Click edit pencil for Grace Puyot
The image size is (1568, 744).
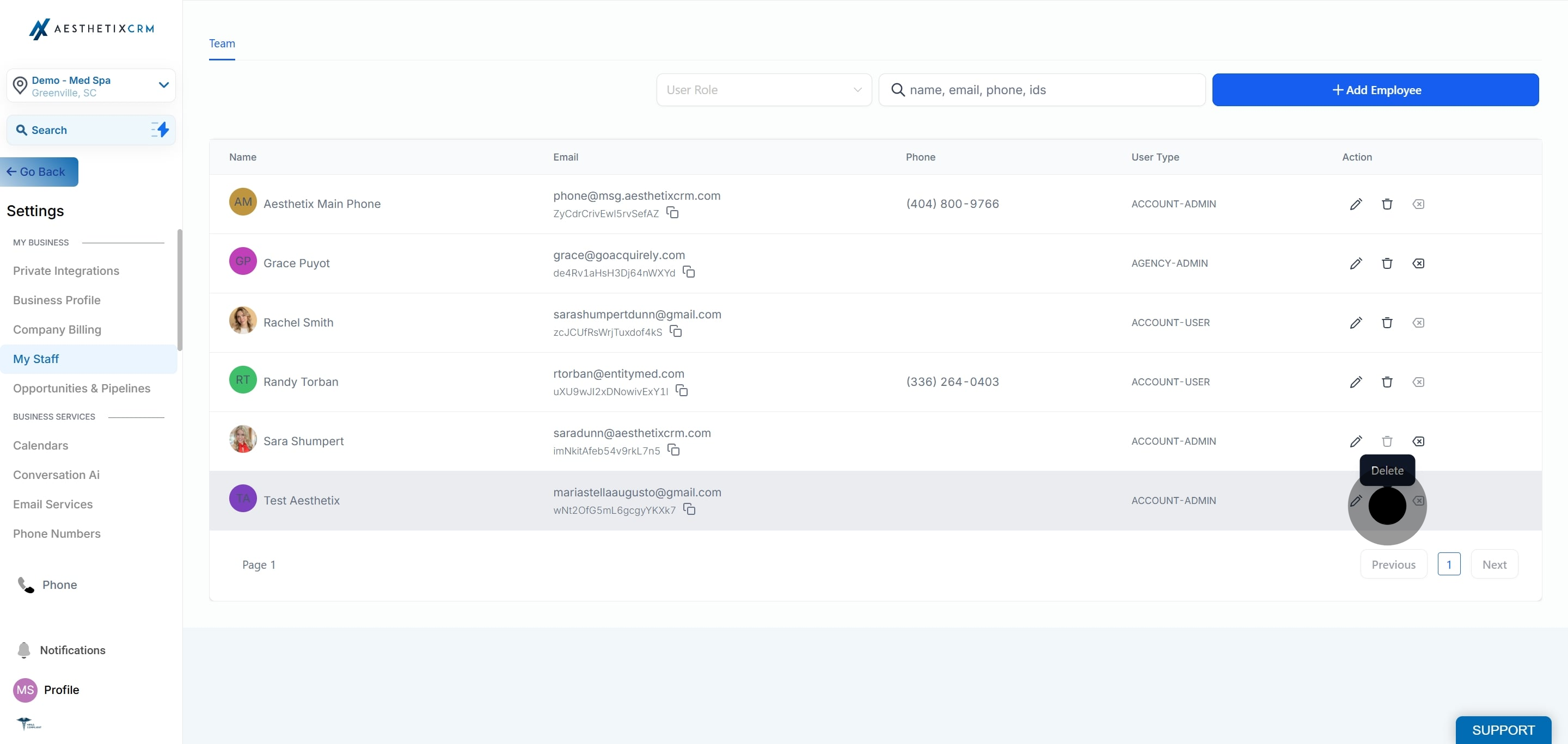coord(1356,263)
